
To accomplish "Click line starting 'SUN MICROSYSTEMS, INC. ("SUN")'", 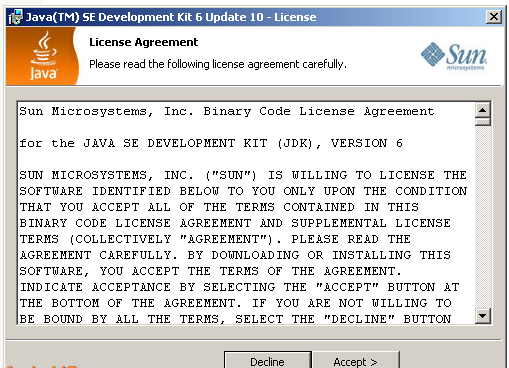I will point(243,175).
